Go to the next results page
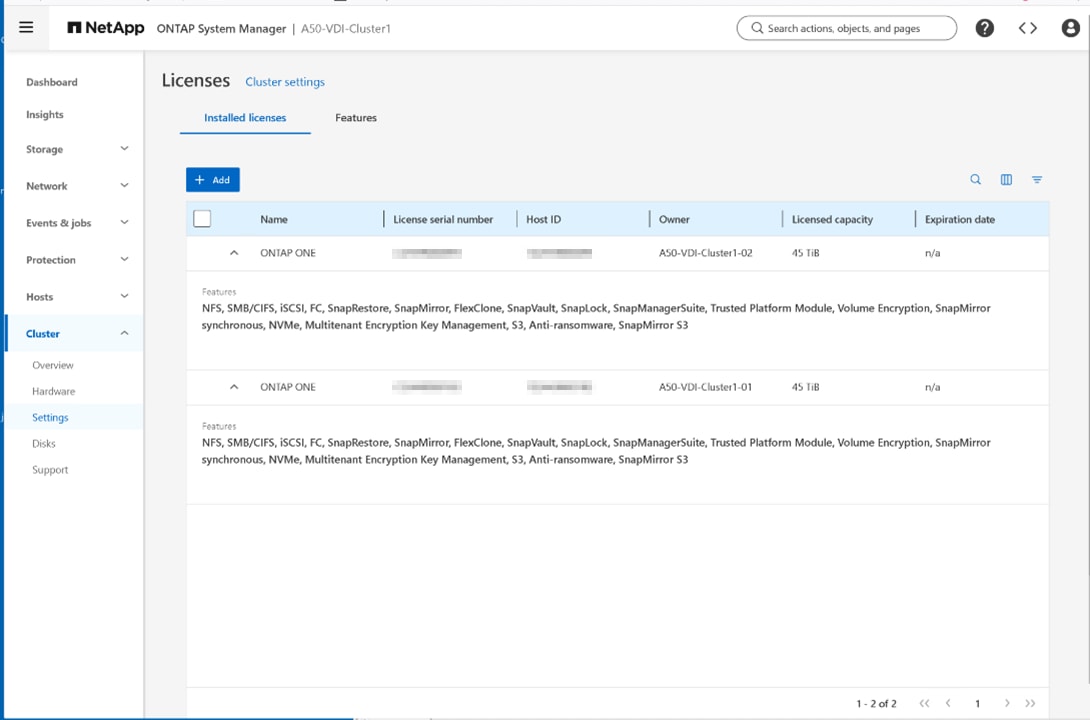The width and height of the screenshot is (1090, 720). tap(1007, 703)
